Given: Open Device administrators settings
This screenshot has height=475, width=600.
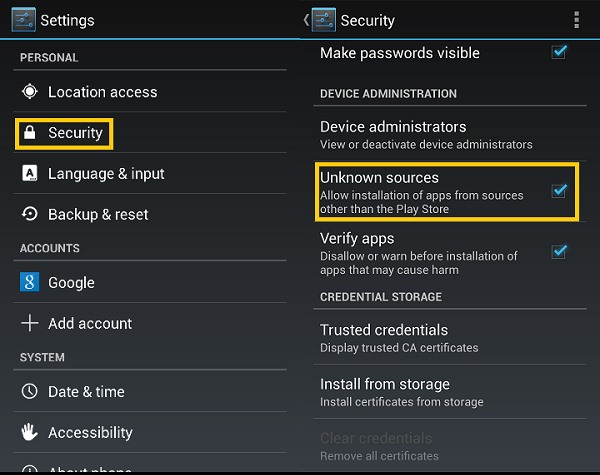Looking at the screenshot, I should (450, 135).
